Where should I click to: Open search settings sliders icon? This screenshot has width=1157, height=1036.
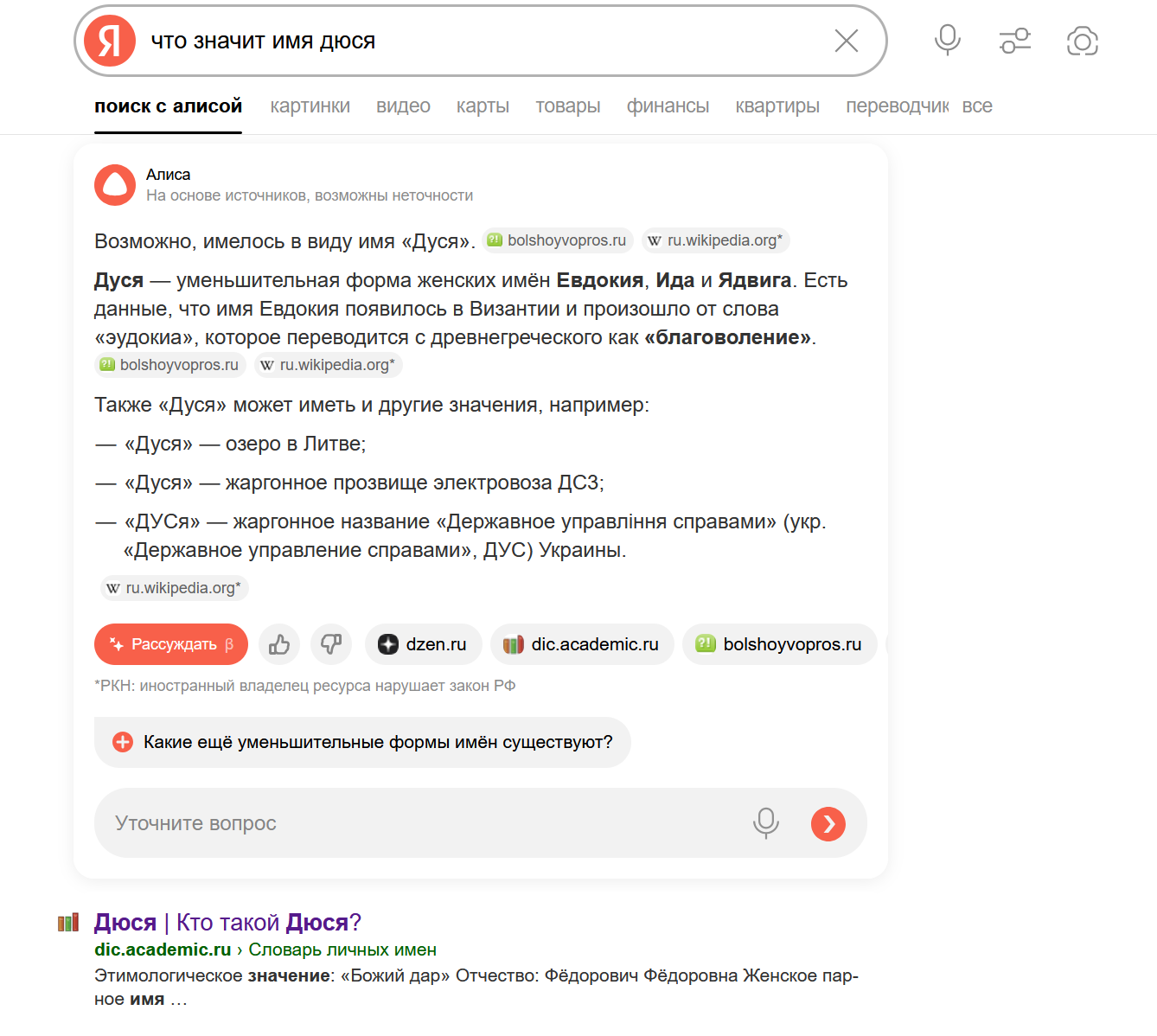pyautogui.click(x=1015, y=41)
